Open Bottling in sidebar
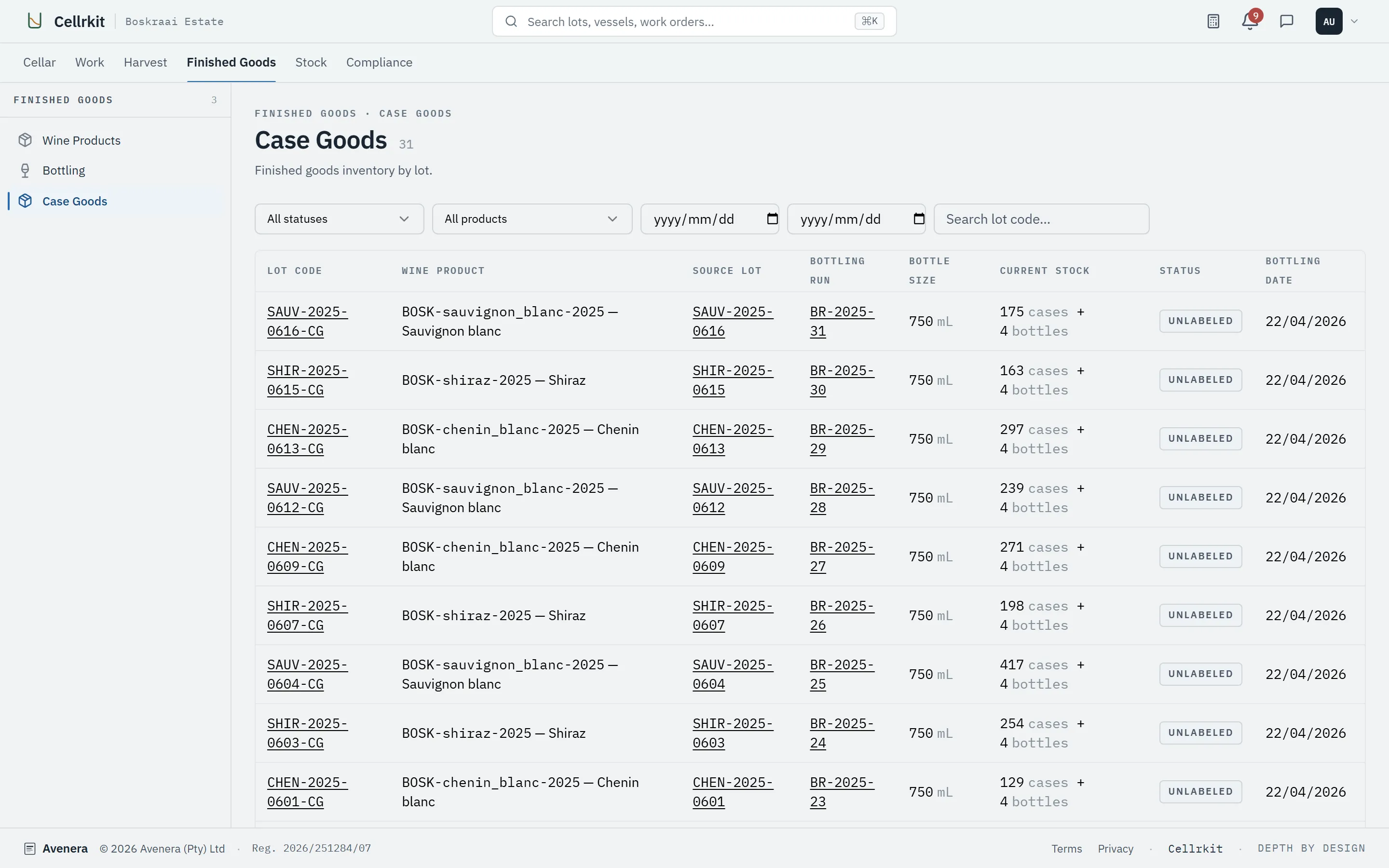 [115, 171]
